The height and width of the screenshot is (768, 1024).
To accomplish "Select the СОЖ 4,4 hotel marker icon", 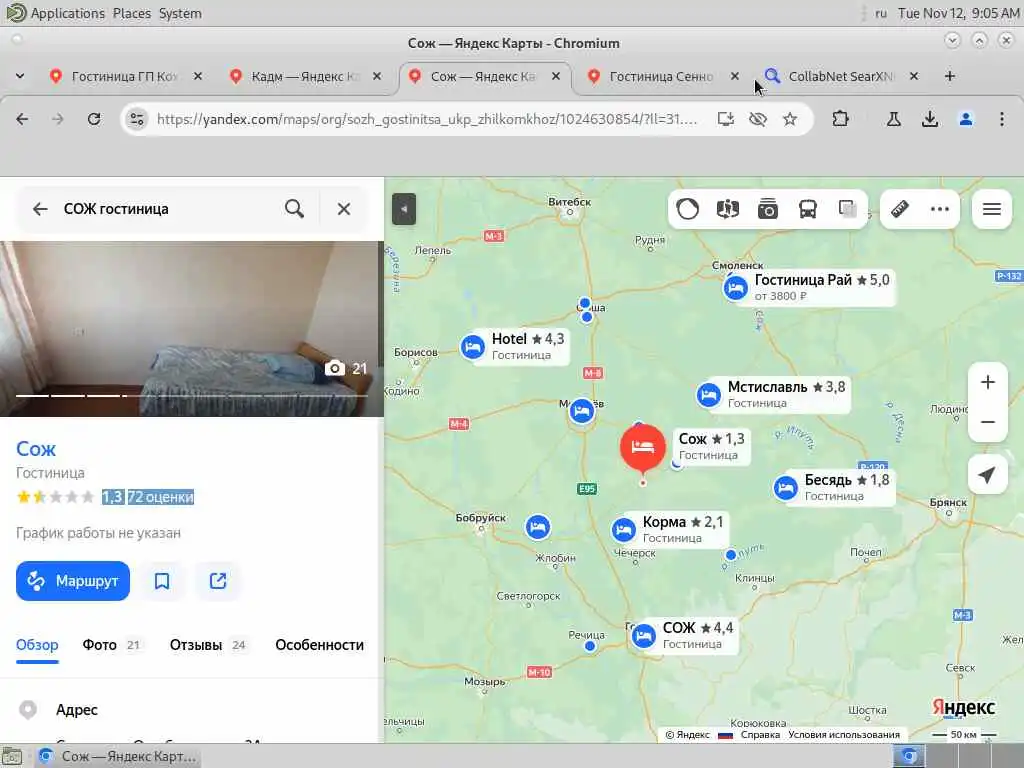I will point(643,635).
